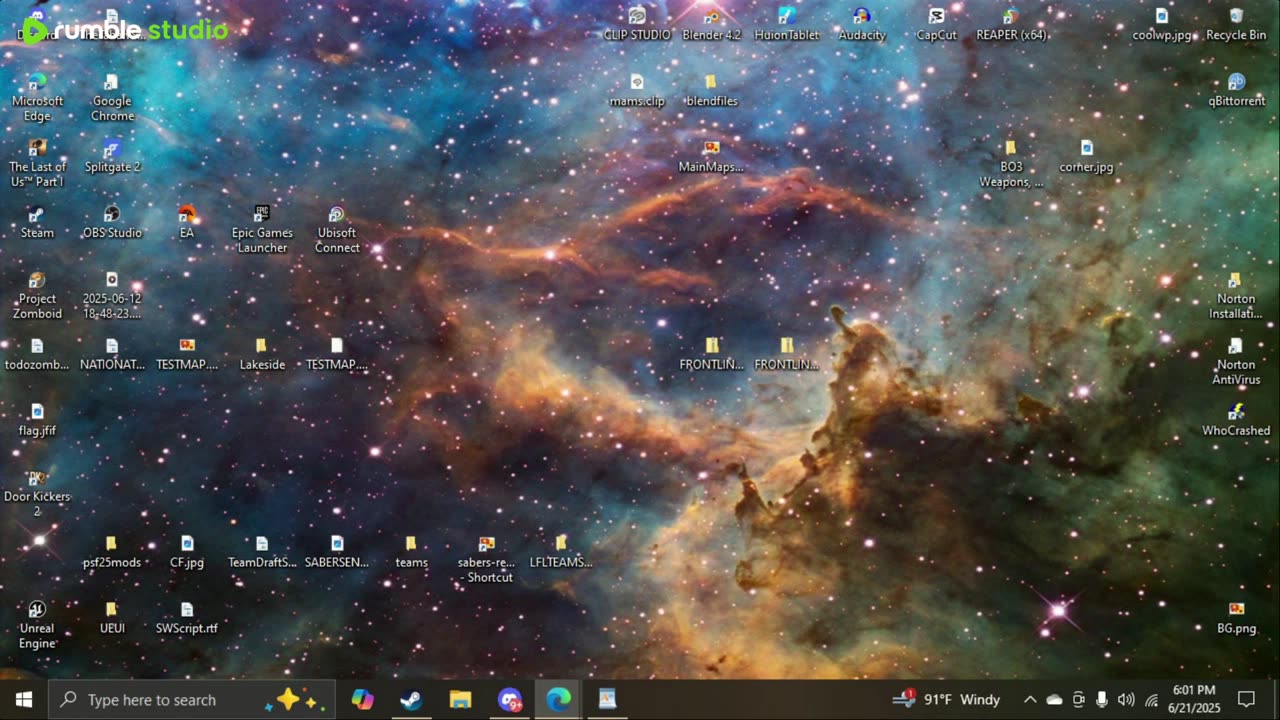This screenshot has height=720, width=1280.
Task: Click the OneDrive cloud tray icon
Action: [x=1054, y=699]
